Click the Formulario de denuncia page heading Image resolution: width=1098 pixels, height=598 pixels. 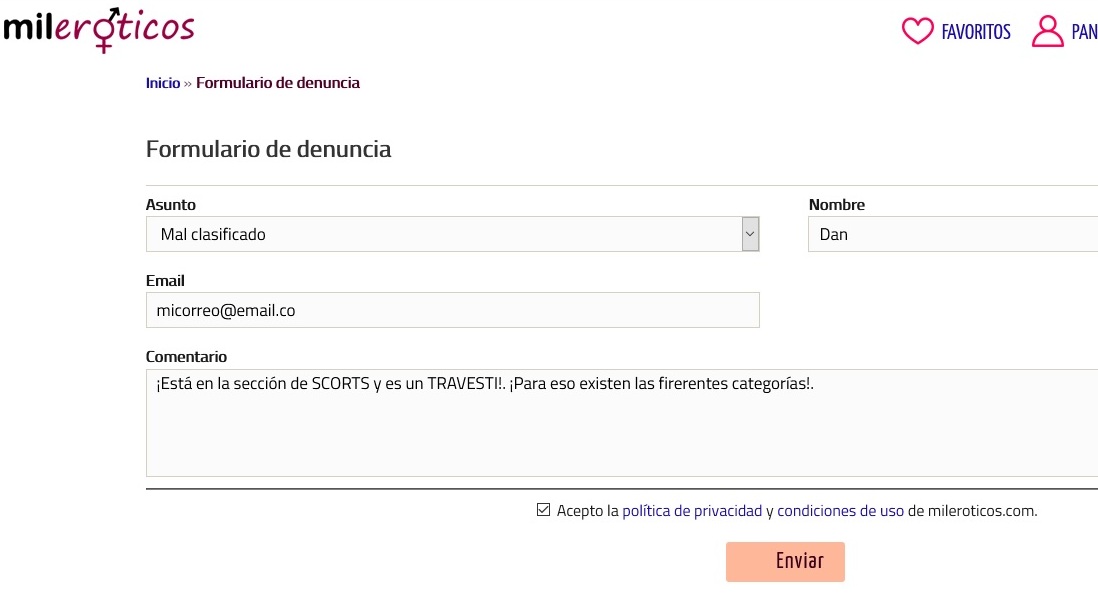click(x=268, y=150)
